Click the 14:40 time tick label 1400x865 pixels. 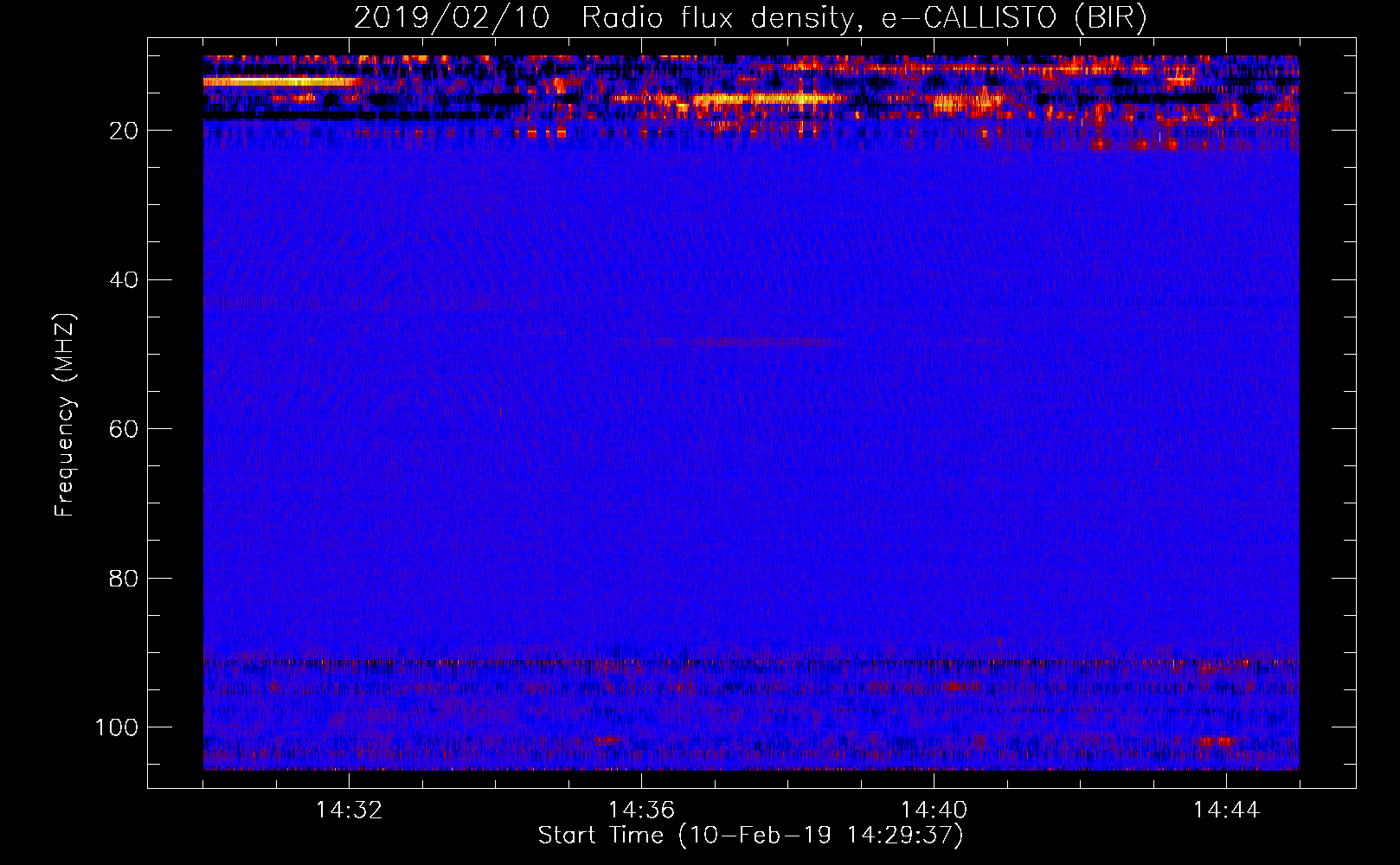934,811
